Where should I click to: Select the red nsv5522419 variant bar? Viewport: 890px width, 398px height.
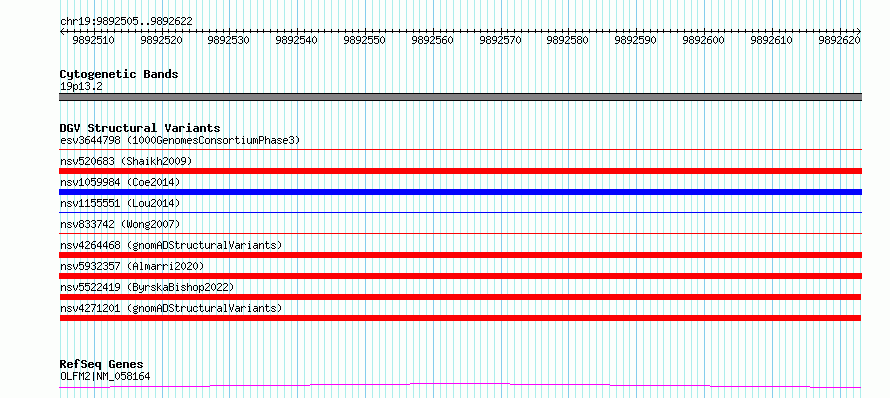[x=460, y=297]
